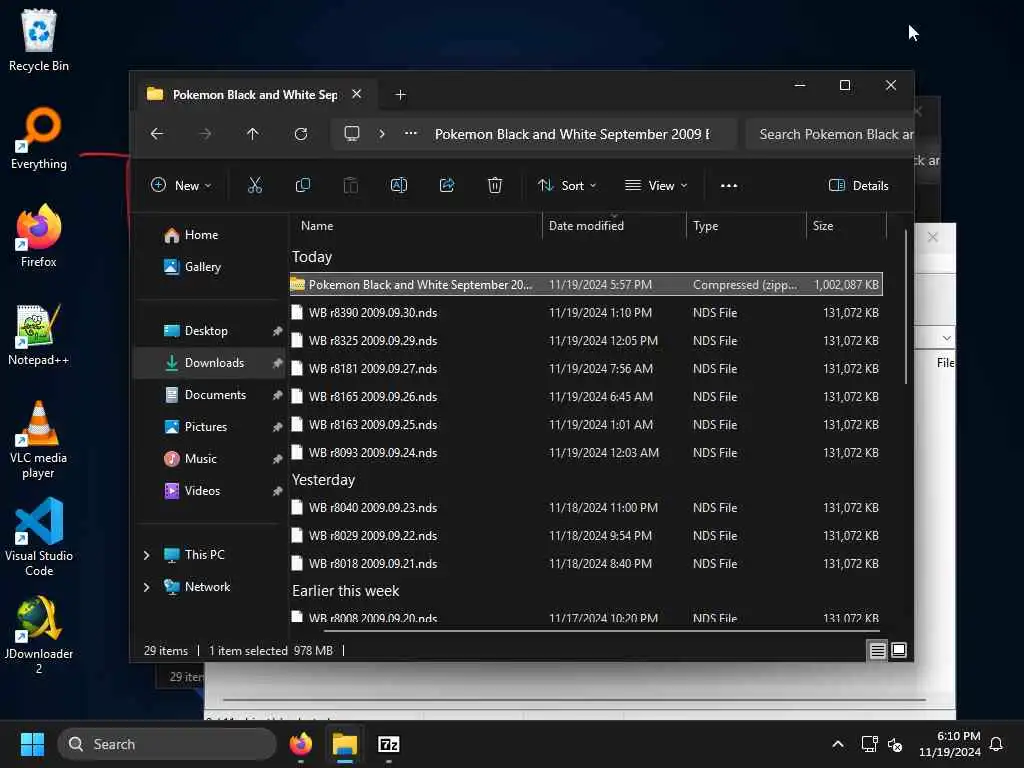Screen dimensions: 1024x768
Task: Toggle the Details pane
Action: pos(858,185)
